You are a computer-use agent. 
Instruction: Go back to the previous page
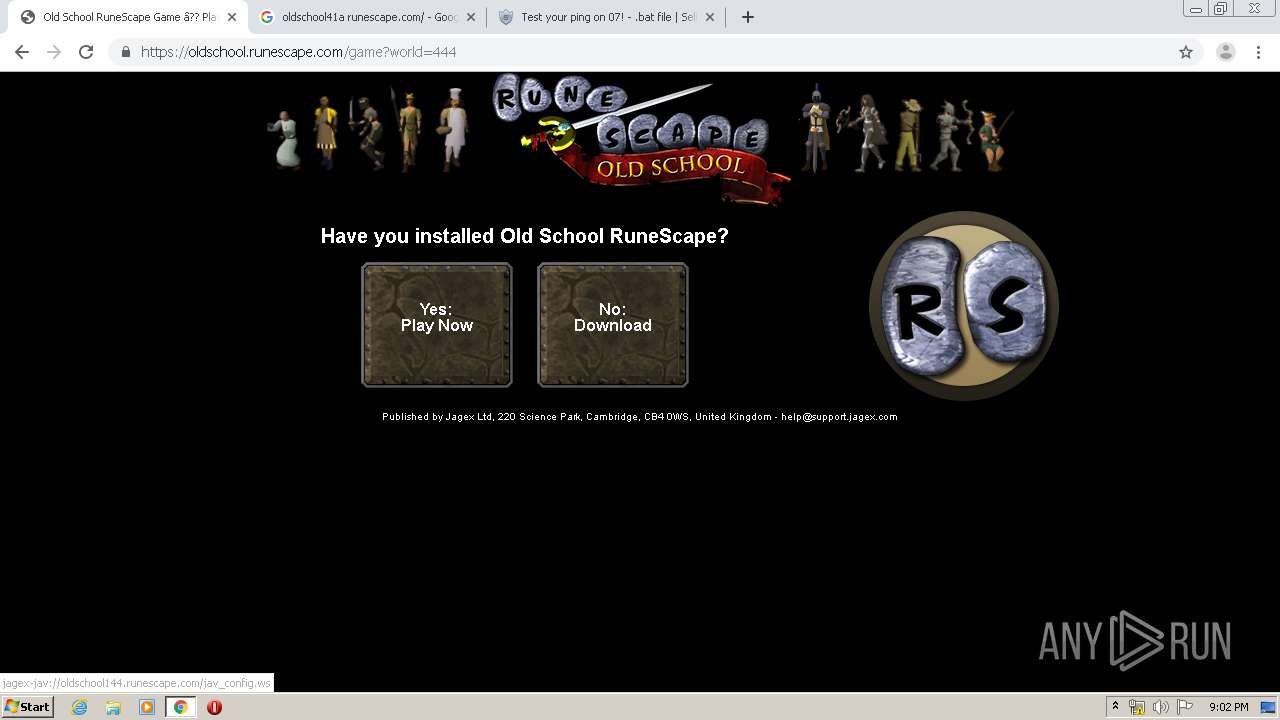22,52
